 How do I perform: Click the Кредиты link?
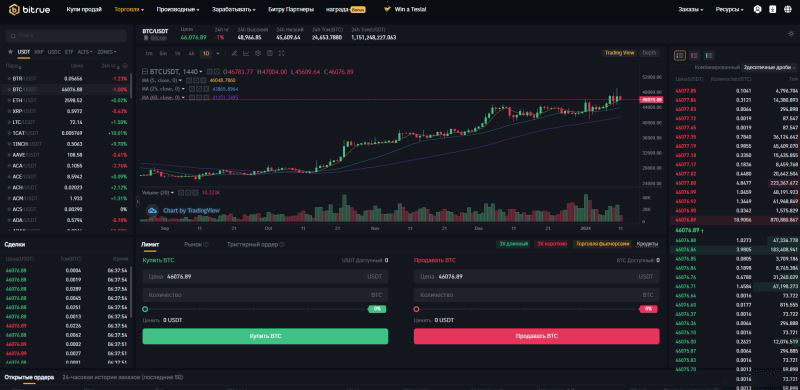(647, 244)
